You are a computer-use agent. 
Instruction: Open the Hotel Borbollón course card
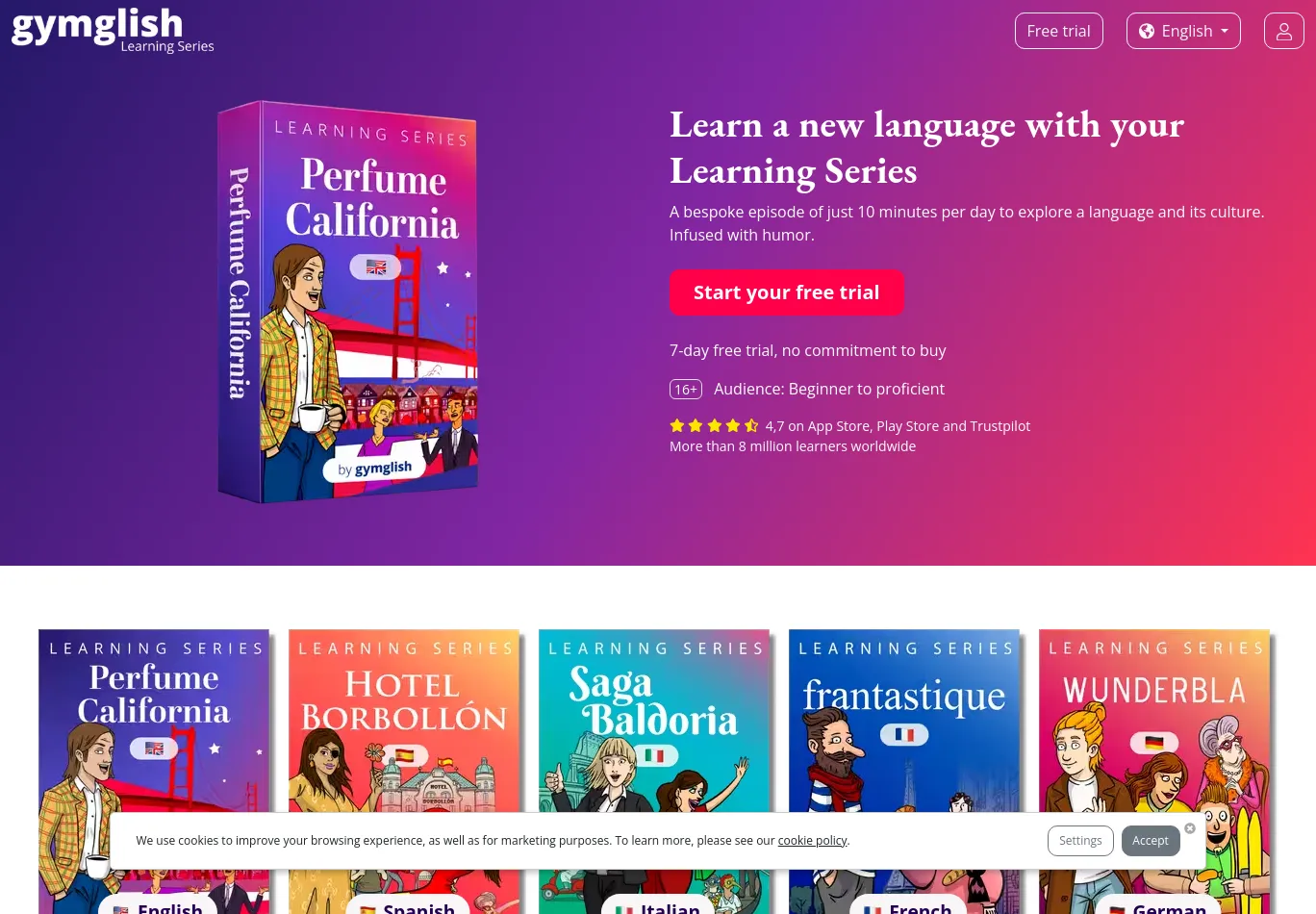[404, 772]
